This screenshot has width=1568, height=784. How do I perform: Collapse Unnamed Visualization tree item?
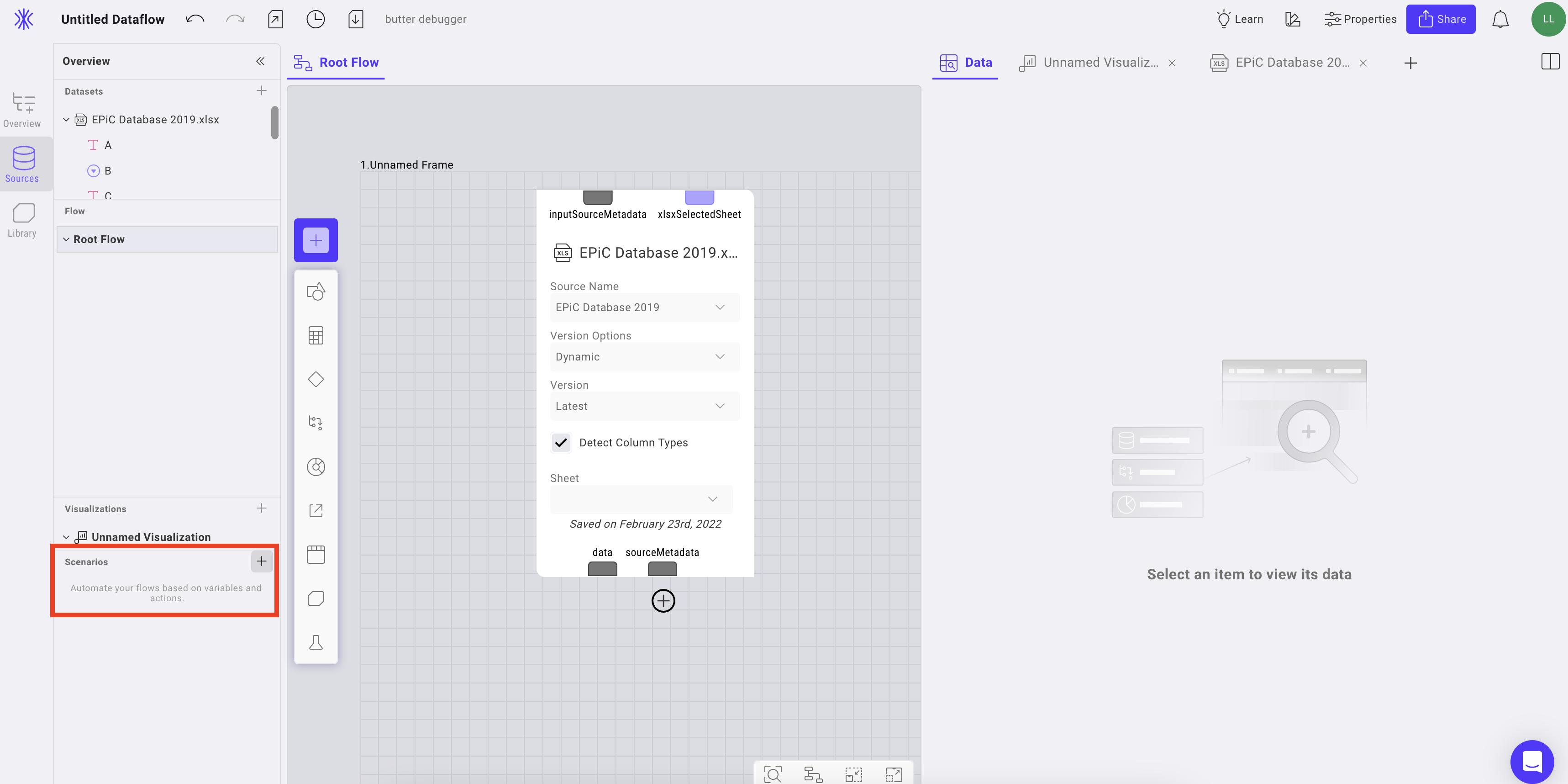point(66,537)
